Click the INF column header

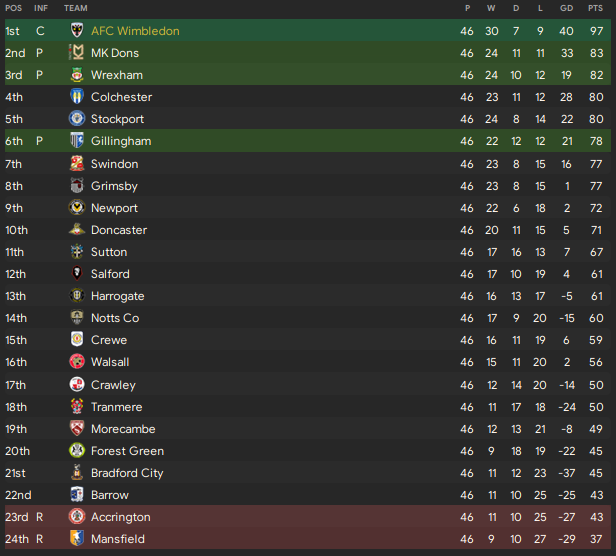(41, 8)
